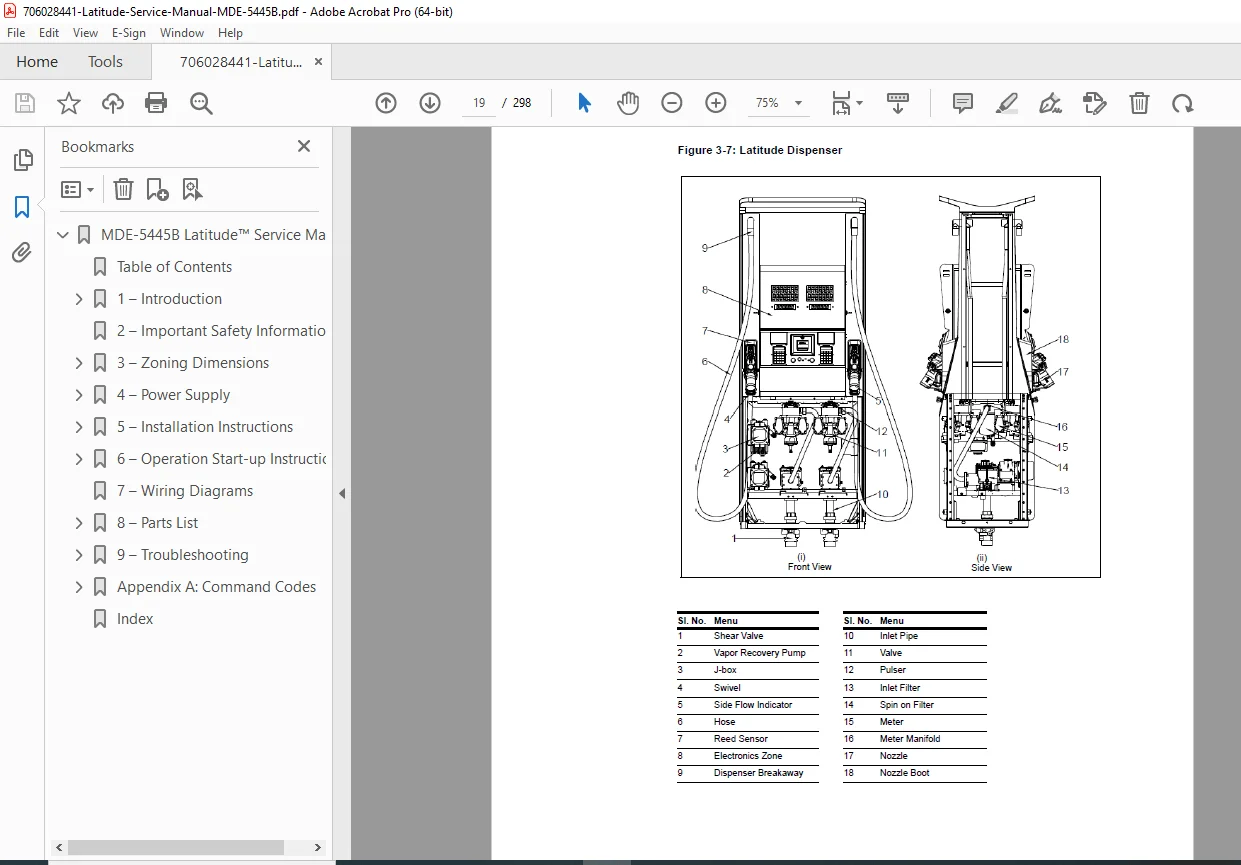
Task: Open bookmarks options dropdown
Action: pos(78,189)
